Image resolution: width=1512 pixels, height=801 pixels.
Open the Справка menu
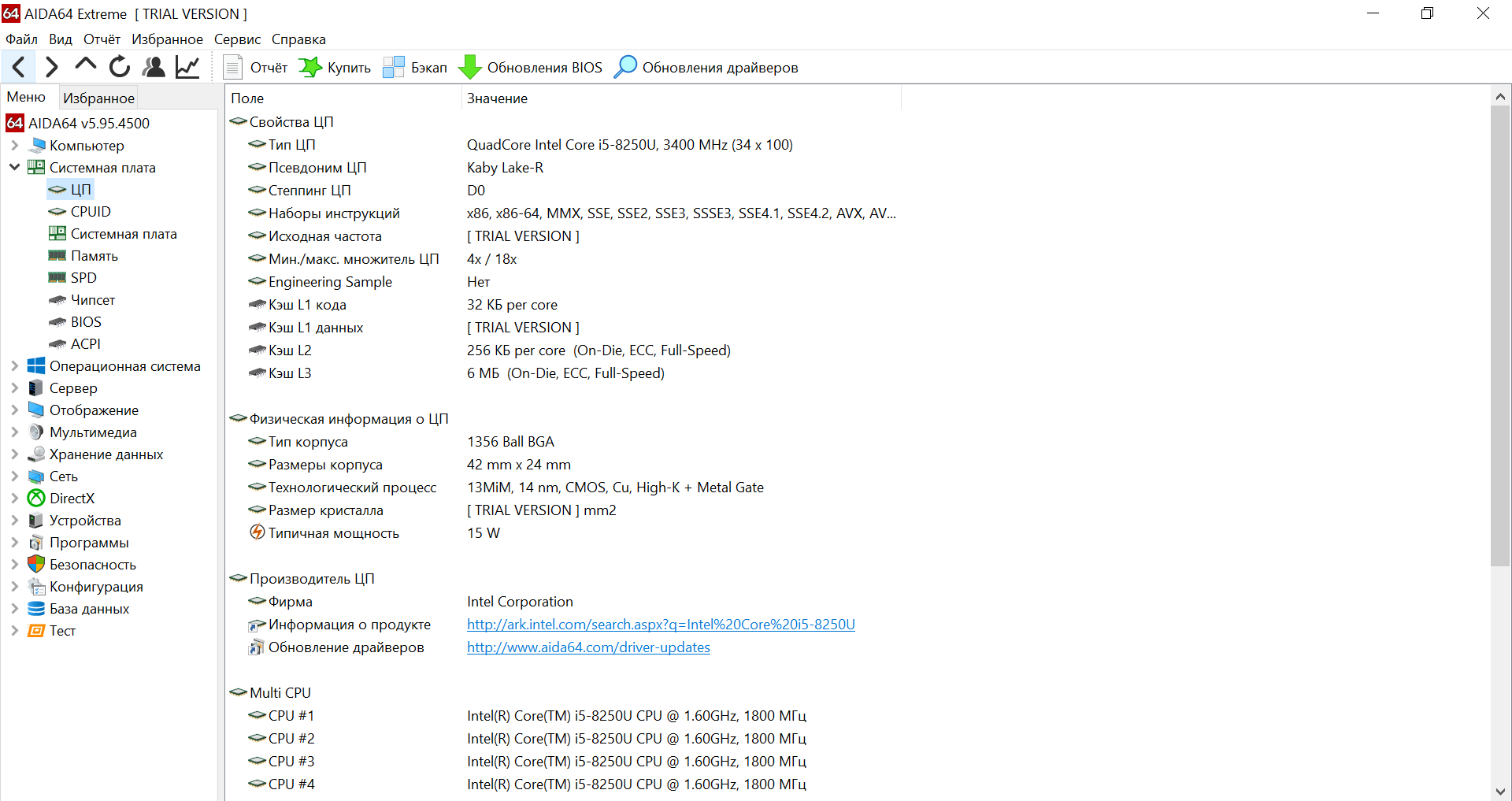298,39
